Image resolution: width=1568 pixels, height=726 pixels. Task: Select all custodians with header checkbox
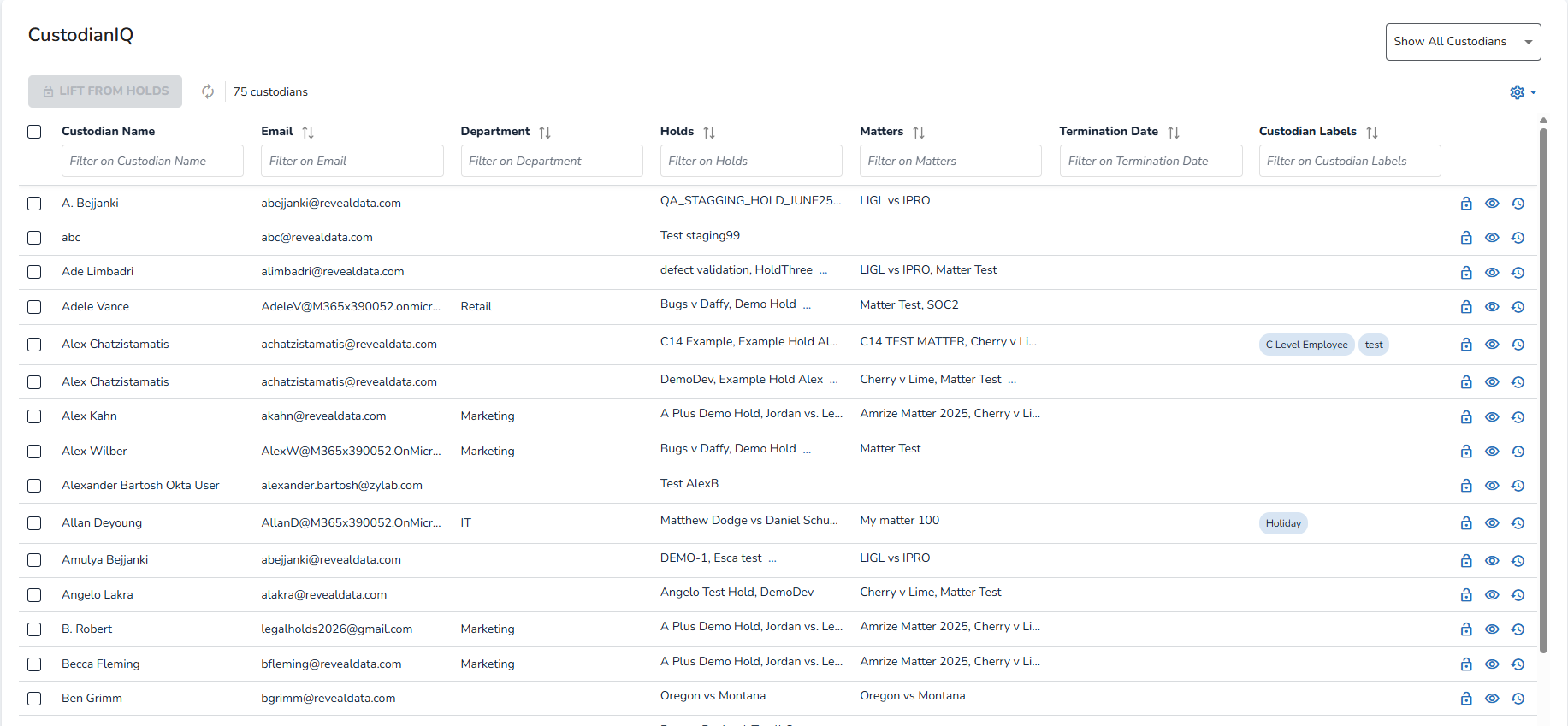point(34,132)
